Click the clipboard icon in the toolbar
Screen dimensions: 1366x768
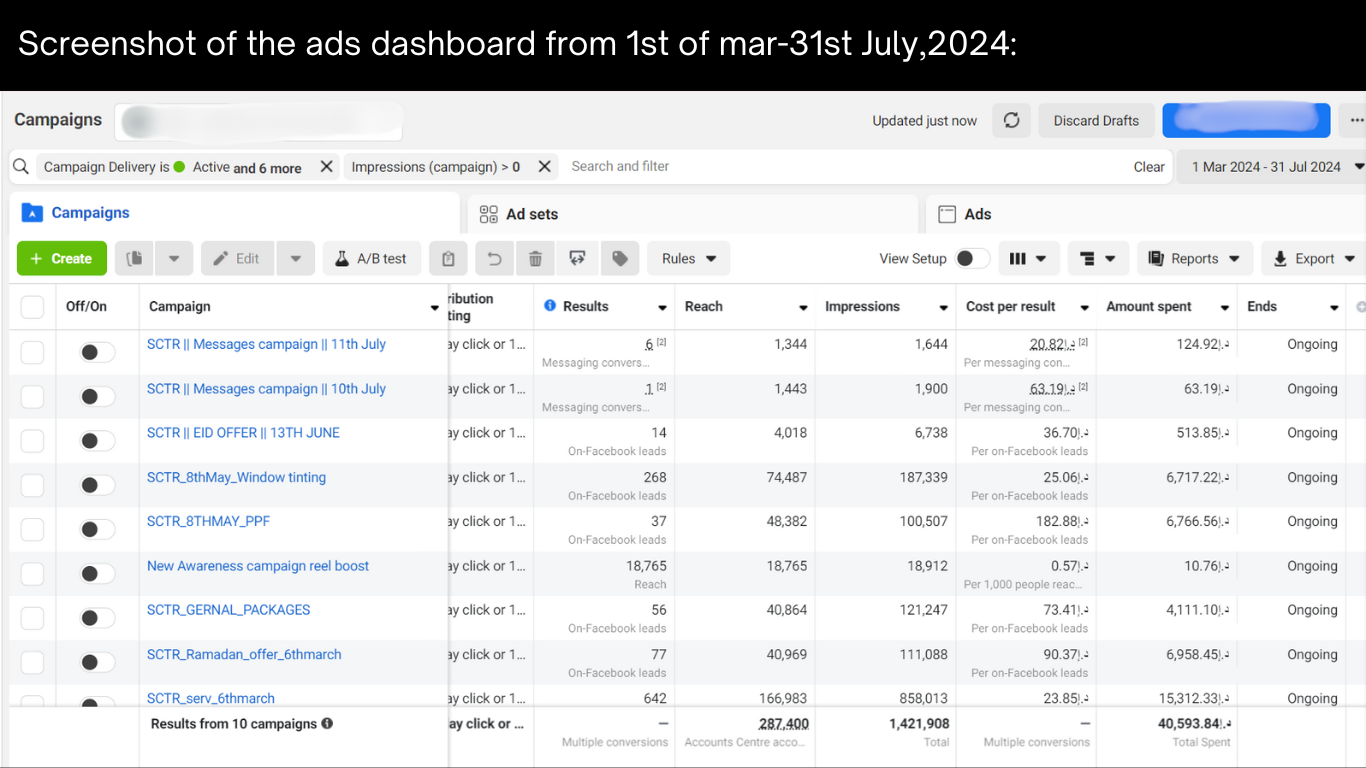click(x=447, y=258)
